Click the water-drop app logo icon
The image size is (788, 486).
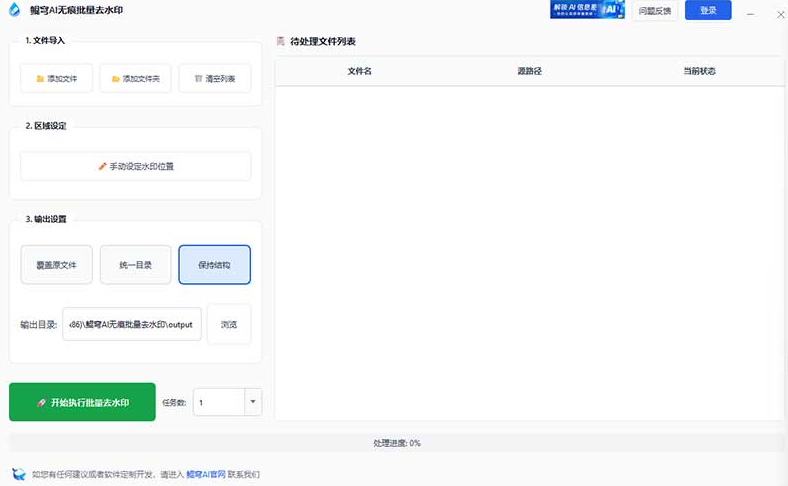coord(15,10)
